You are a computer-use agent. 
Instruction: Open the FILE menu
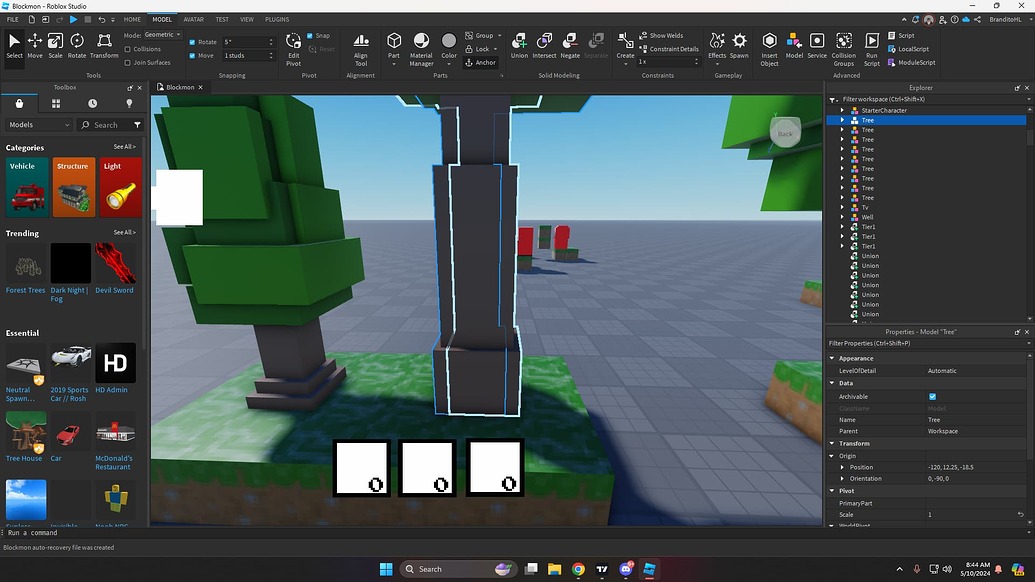coord(13,20)
